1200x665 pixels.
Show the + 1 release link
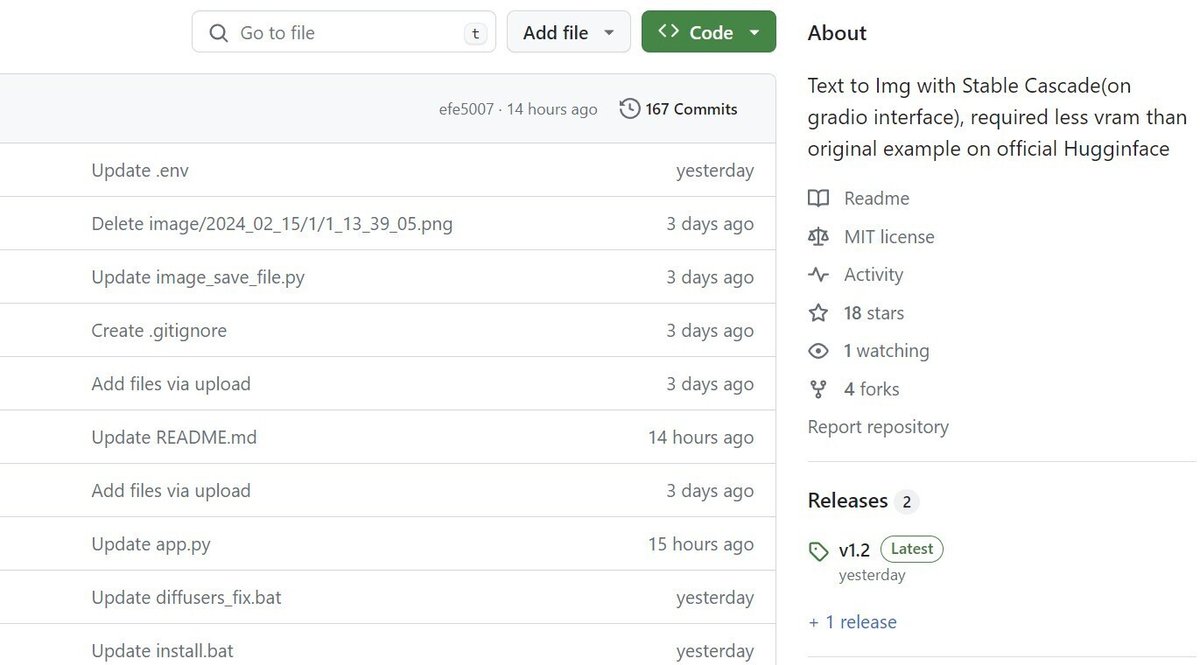coord(852,622)
